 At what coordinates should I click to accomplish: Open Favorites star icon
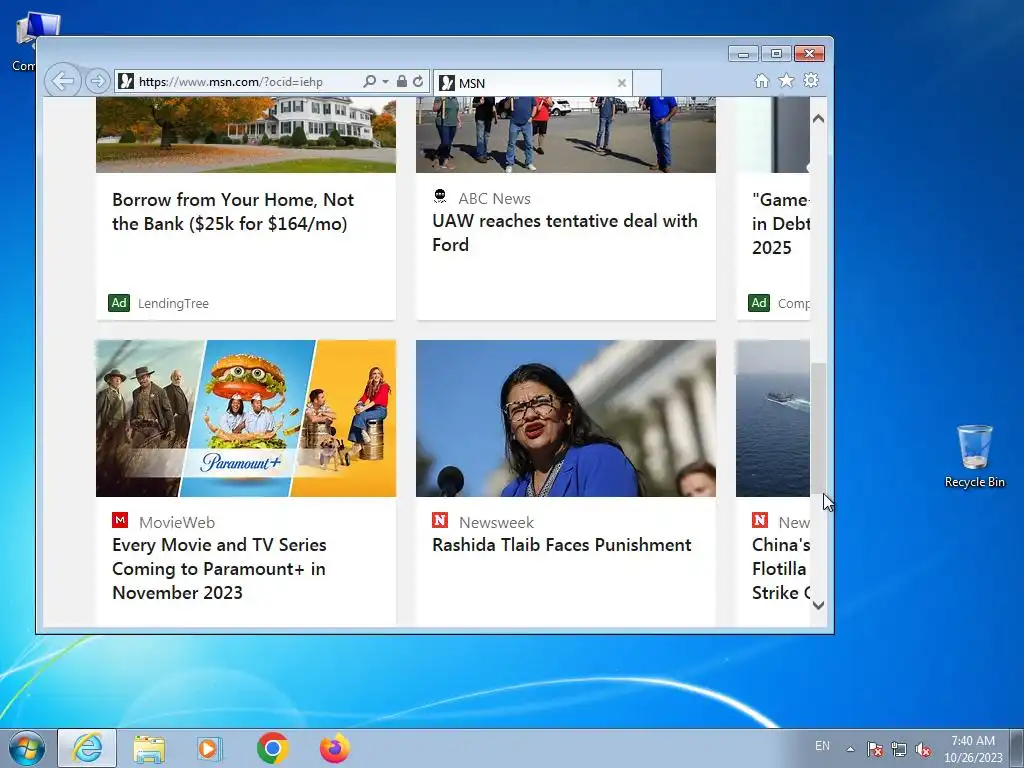click(786, 80)
